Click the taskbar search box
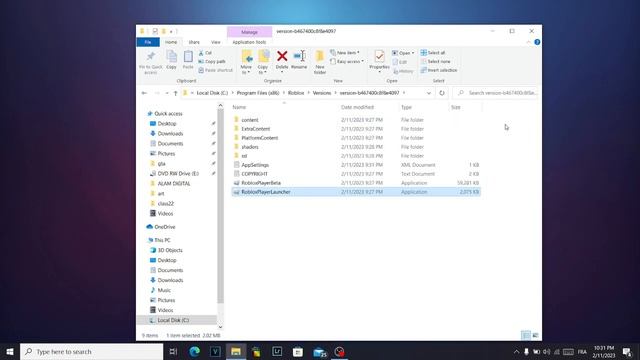Screen dimensions: 640x360 click(91, 351)
